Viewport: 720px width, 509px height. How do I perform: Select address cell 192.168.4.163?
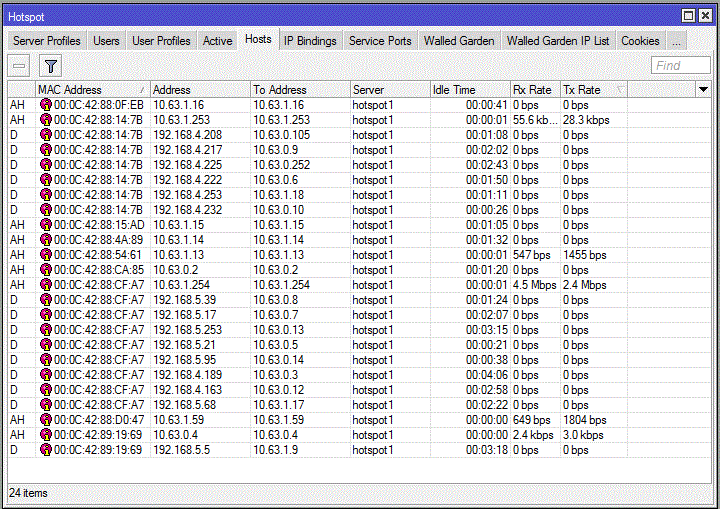pyautogui.click(x=187, y=390)
